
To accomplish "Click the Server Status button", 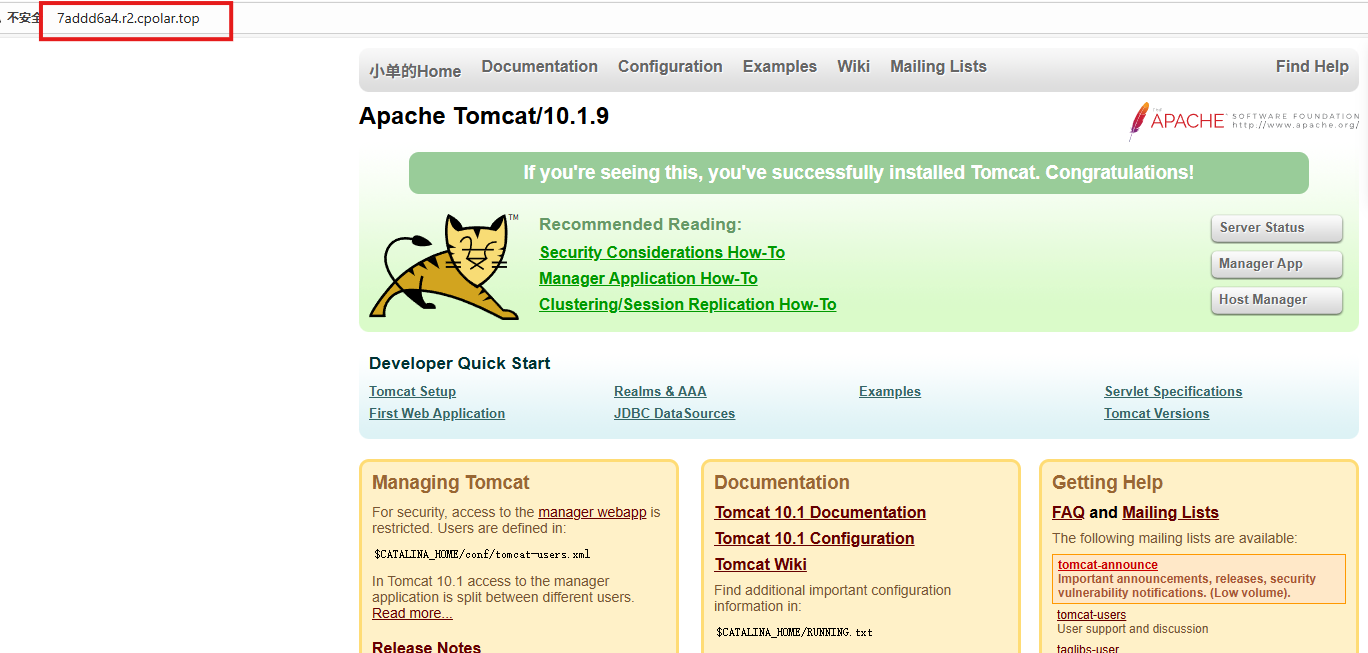I will pyautogui.click(x=1276, y=228).
